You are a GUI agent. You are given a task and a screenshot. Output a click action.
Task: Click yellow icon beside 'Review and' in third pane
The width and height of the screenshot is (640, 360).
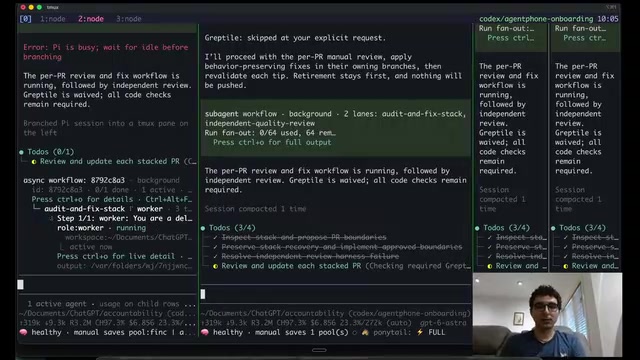click(490, 266)
